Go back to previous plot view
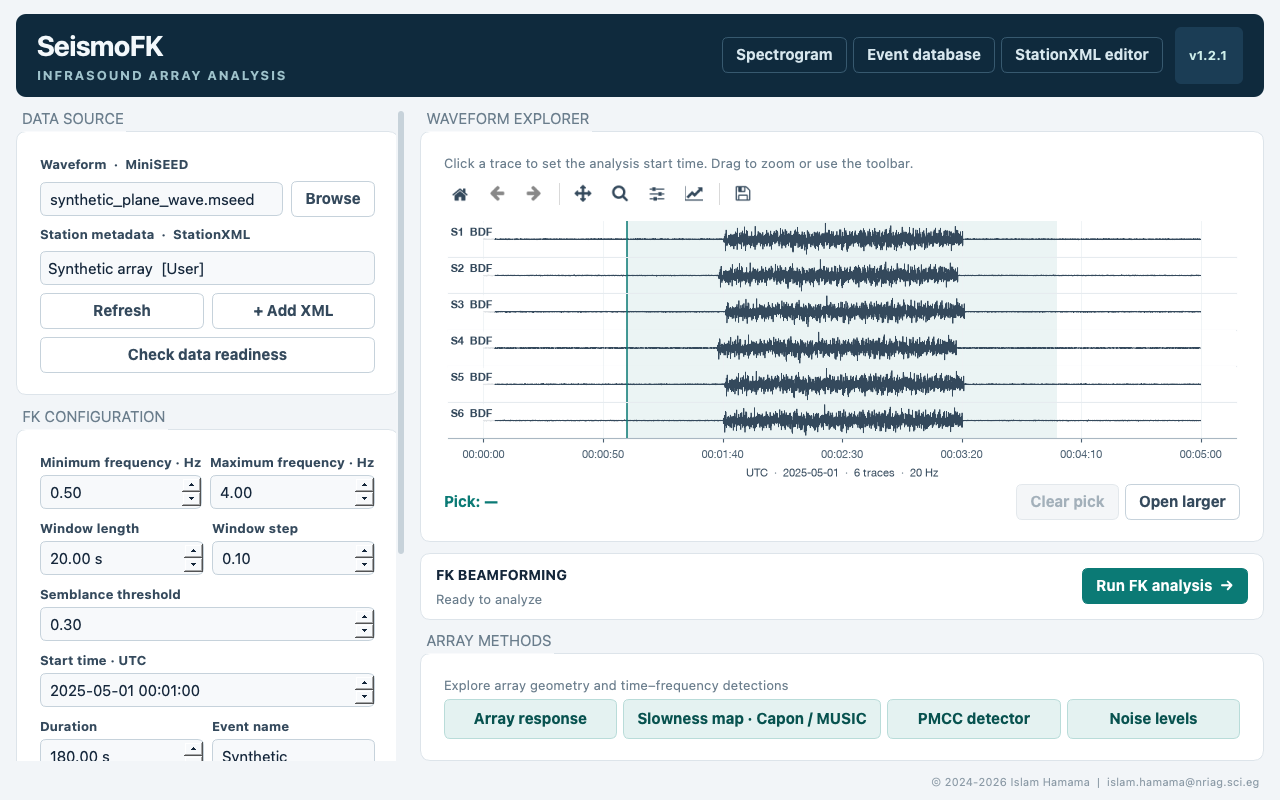This screenshot has width=1280, height=800. pos(497,194)
